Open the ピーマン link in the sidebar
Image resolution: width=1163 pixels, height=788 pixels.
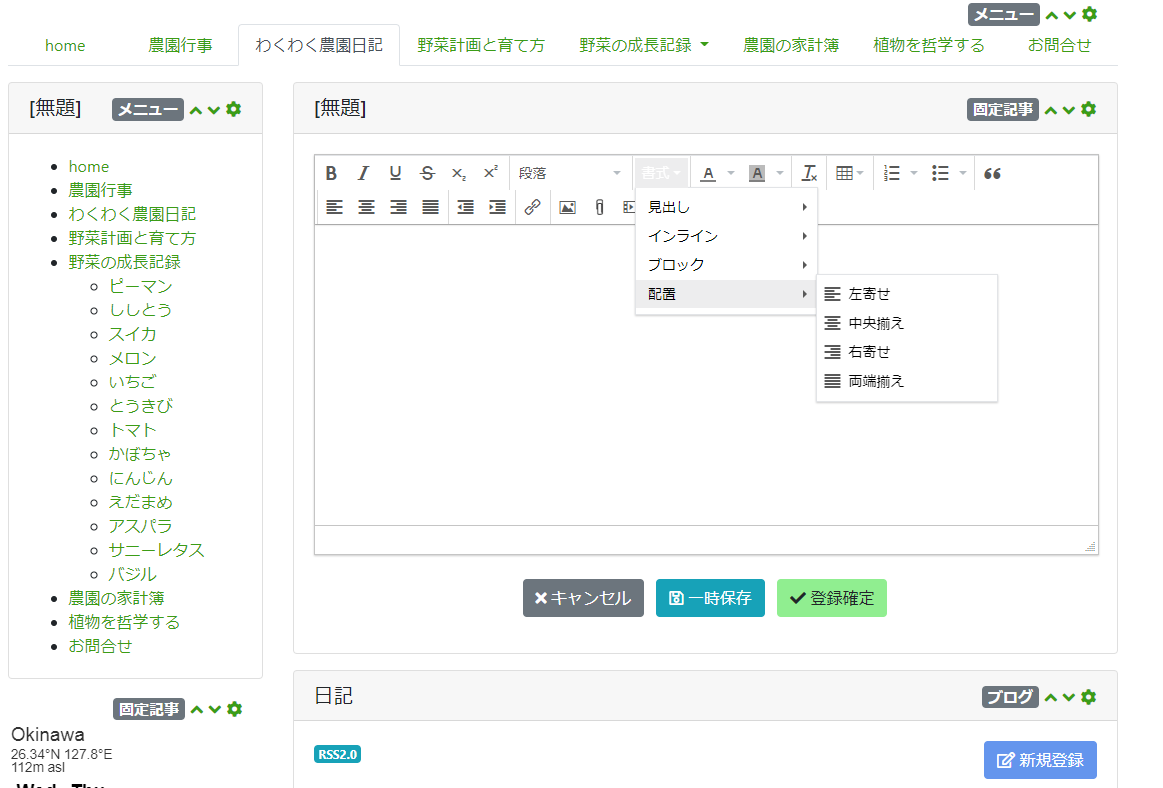[140, 286]
